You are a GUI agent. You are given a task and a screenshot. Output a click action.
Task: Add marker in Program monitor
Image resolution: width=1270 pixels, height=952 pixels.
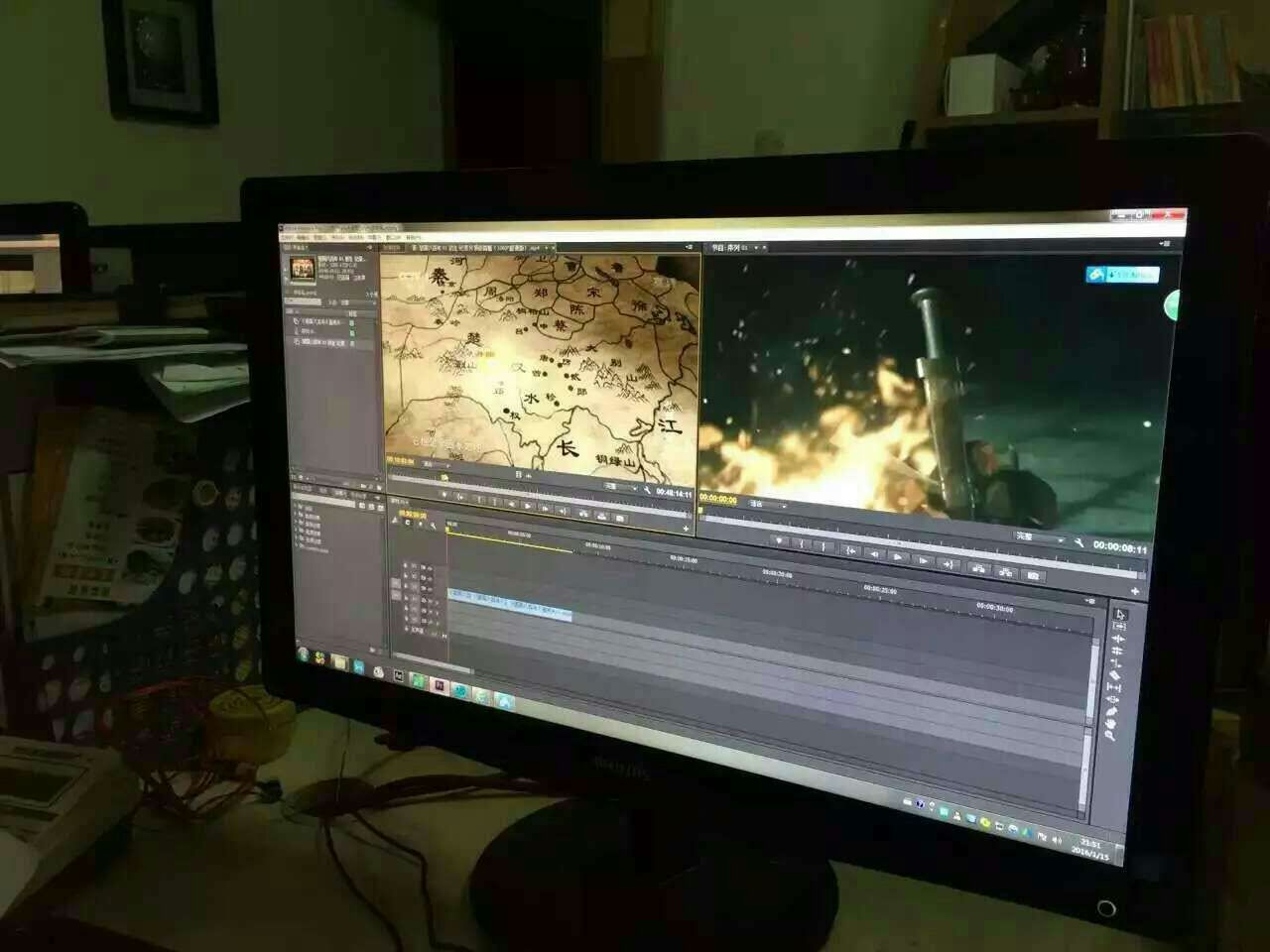[778, 540]
